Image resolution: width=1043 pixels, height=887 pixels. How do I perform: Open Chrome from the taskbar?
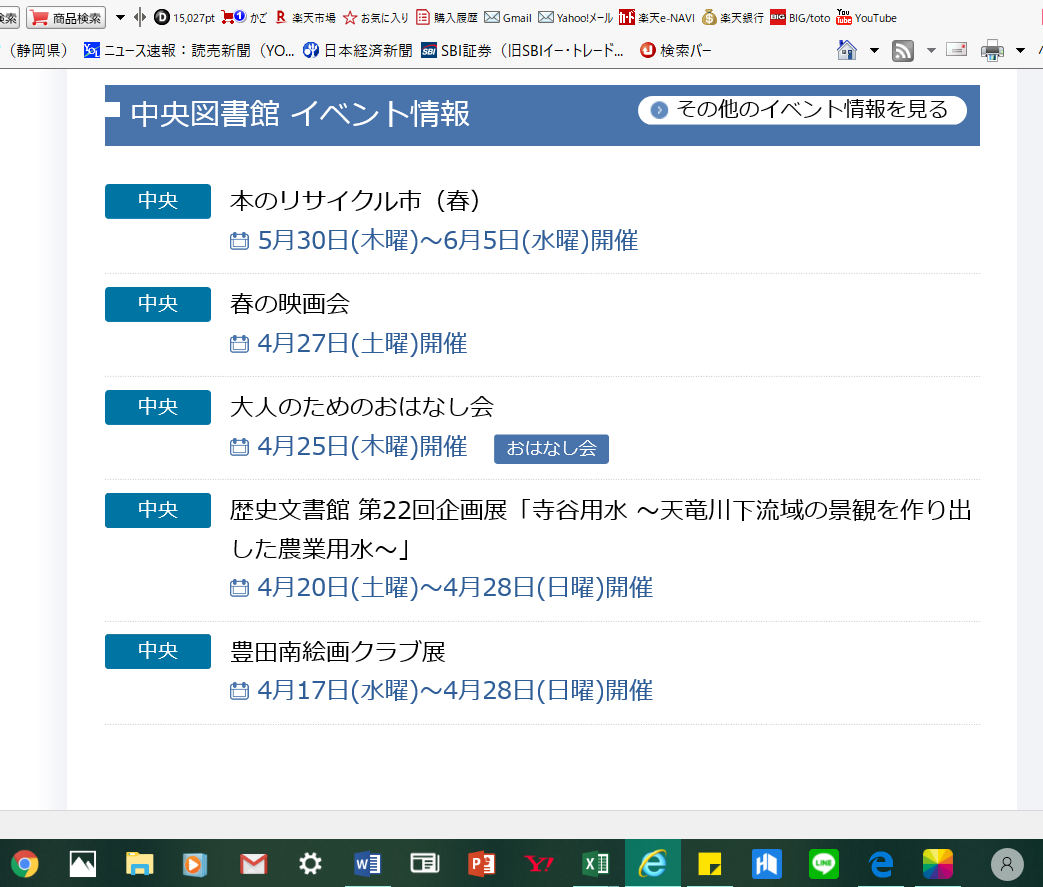click(25, 864)
